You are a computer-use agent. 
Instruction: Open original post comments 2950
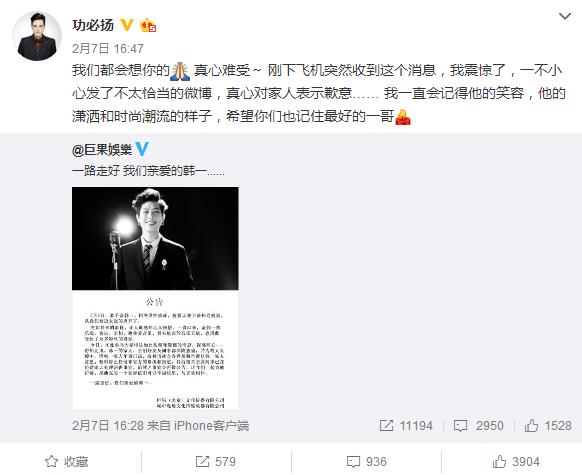[x=479, y=425]
